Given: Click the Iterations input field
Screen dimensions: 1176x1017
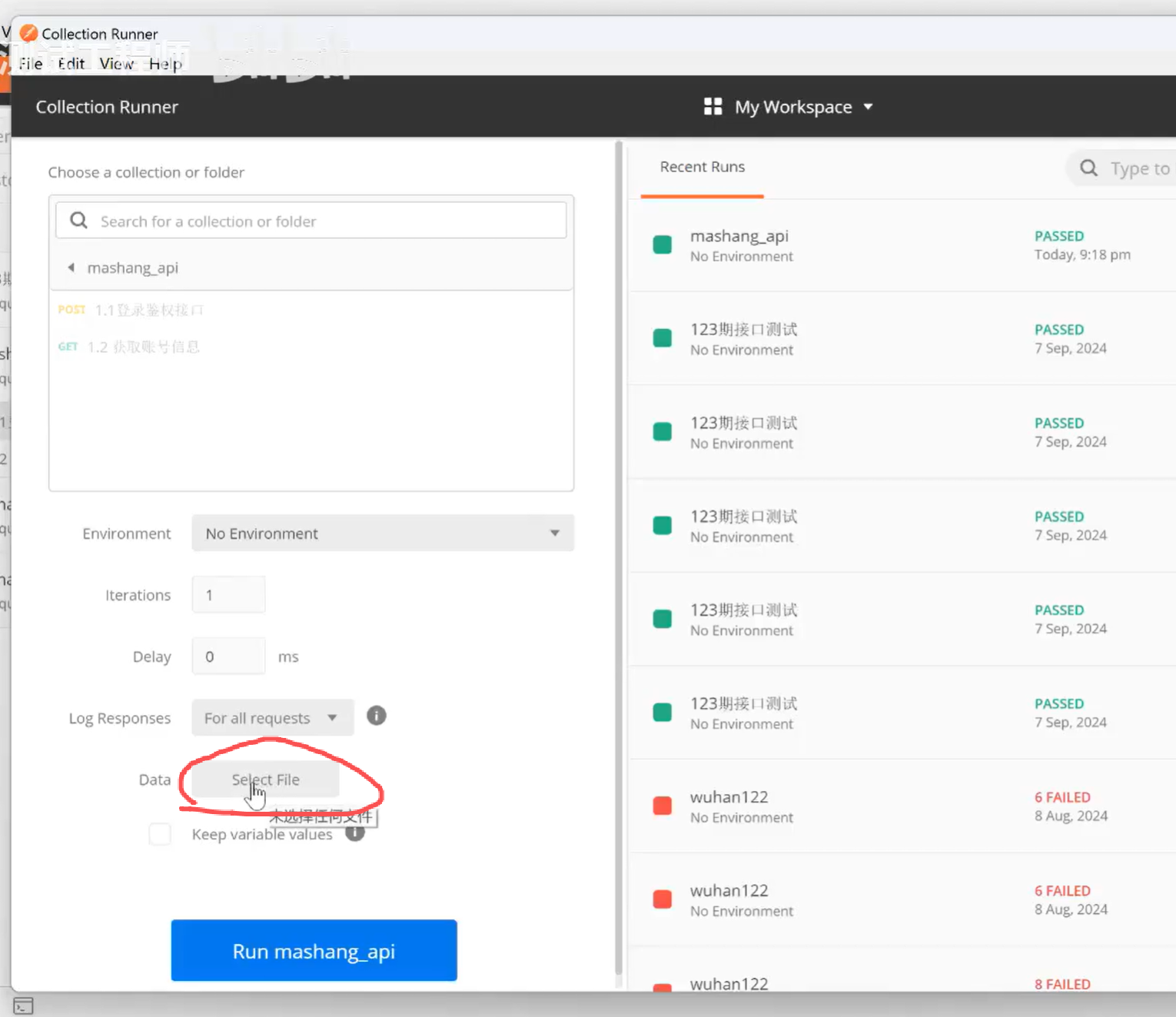Looking at the screenshot, I should point(228,594).
